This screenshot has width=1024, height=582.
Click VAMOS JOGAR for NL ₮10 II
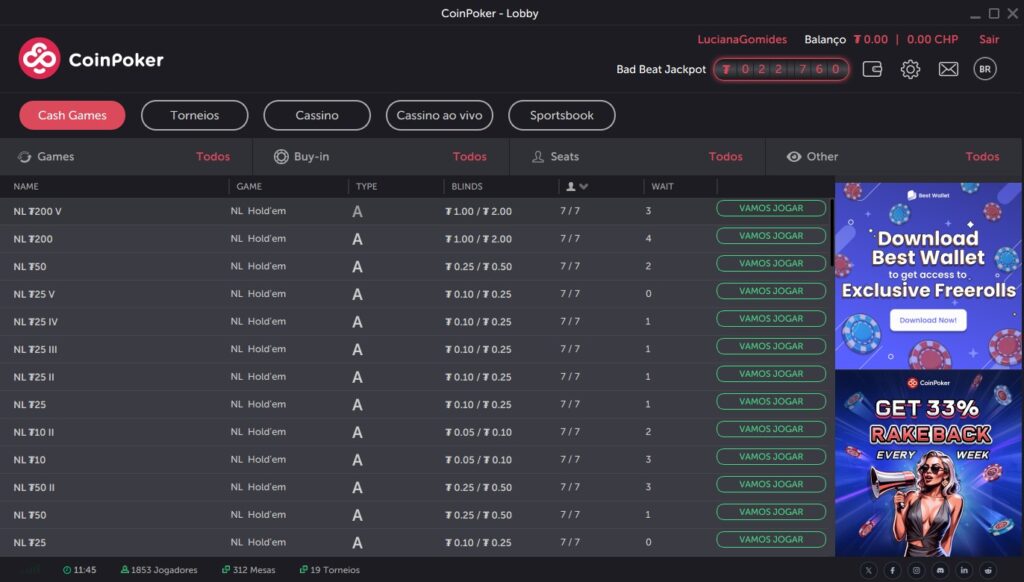point(771,429)
